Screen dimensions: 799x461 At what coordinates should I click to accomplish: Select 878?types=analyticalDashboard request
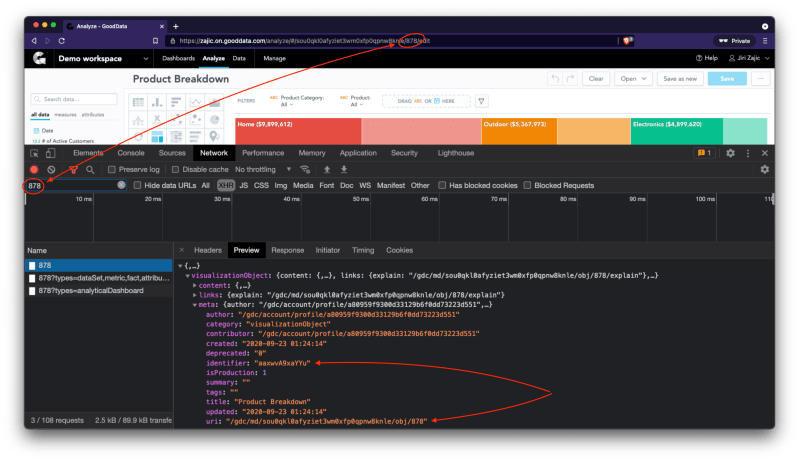click(99, 291)
